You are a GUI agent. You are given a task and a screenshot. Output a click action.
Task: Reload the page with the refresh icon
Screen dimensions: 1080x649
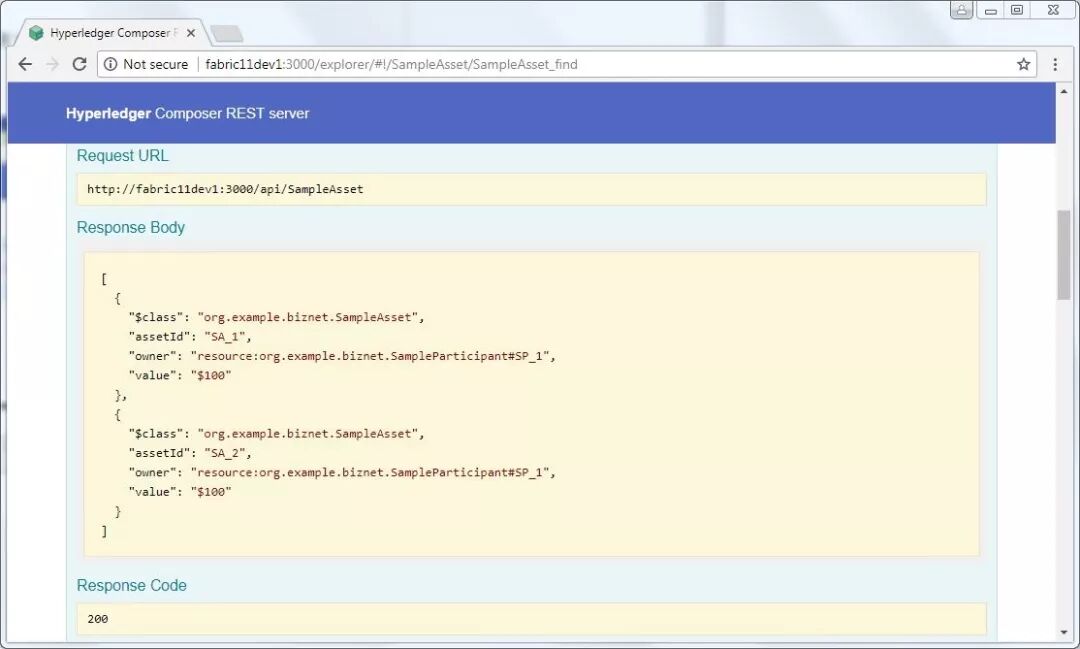point(79,64)
